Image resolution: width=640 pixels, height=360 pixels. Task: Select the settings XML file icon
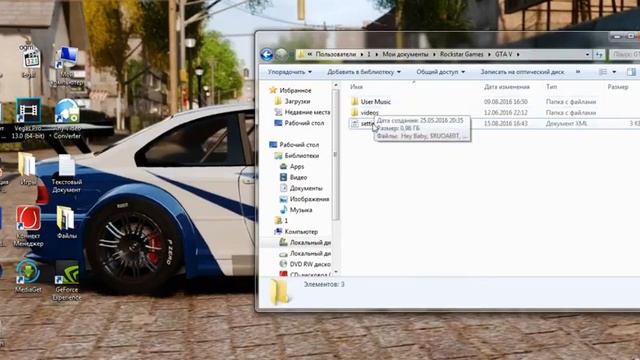[354, 123]
